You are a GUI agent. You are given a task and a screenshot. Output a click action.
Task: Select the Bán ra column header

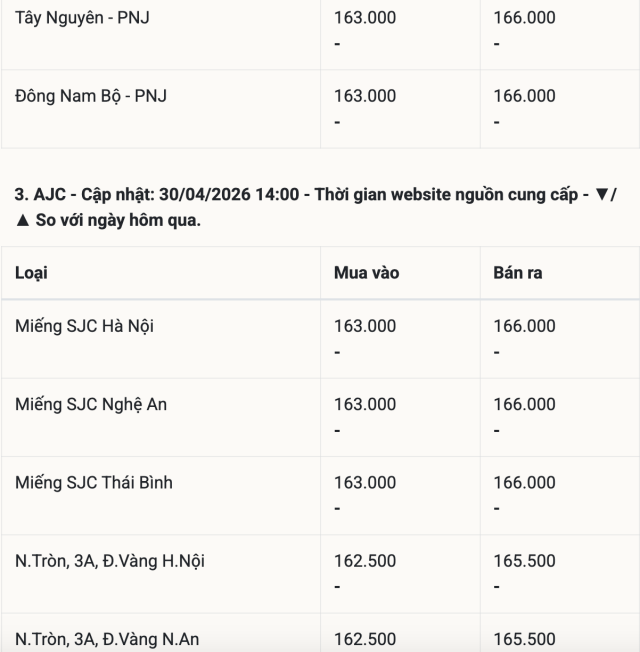(x=518, y=272)
